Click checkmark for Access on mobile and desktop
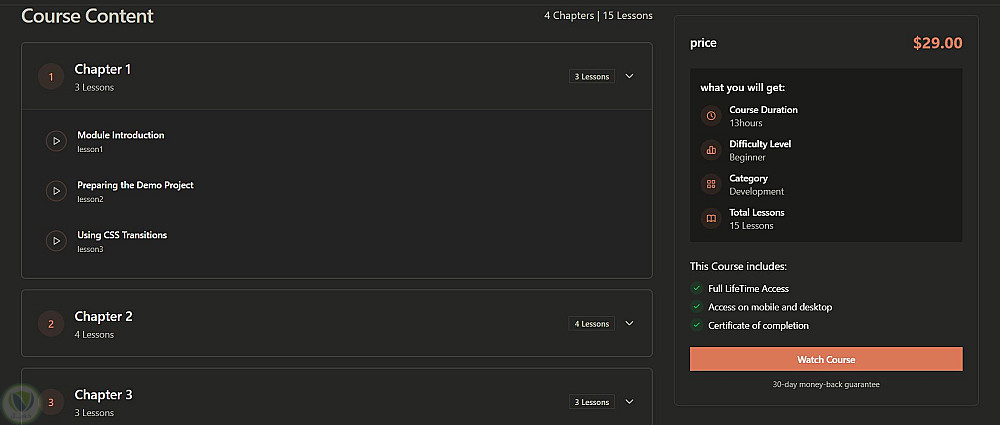 (x=696, y=307)
